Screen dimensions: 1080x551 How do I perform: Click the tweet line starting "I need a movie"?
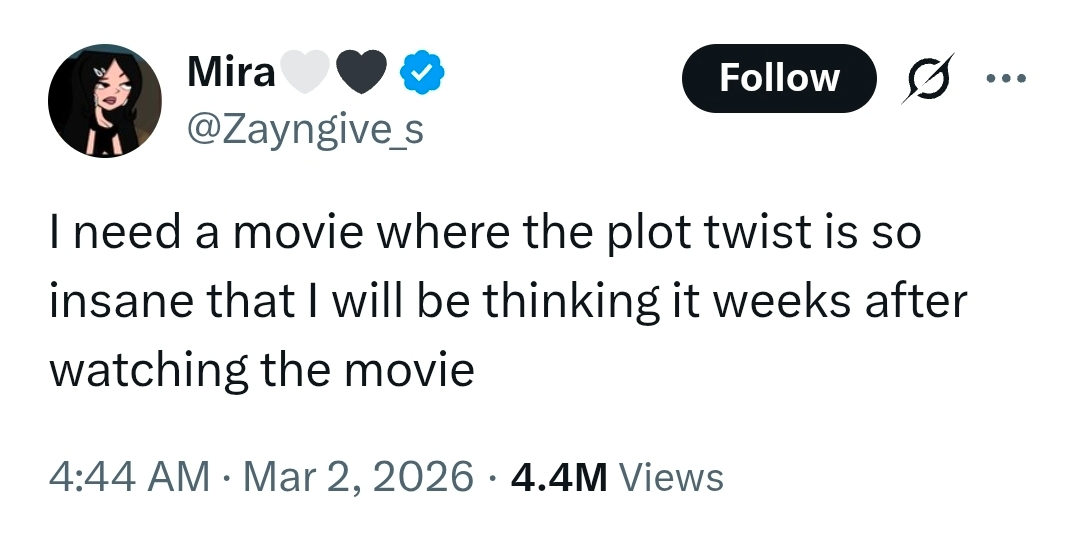484,235
